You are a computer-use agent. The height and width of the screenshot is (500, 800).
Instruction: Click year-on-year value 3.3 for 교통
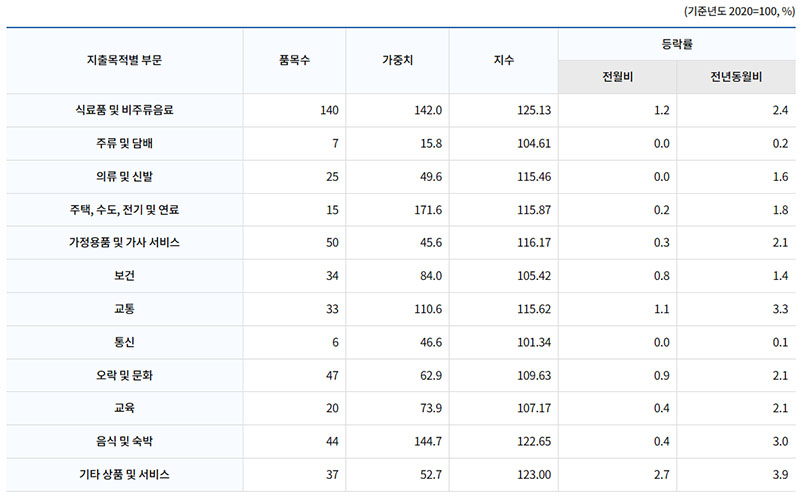[x=780, y=309]
